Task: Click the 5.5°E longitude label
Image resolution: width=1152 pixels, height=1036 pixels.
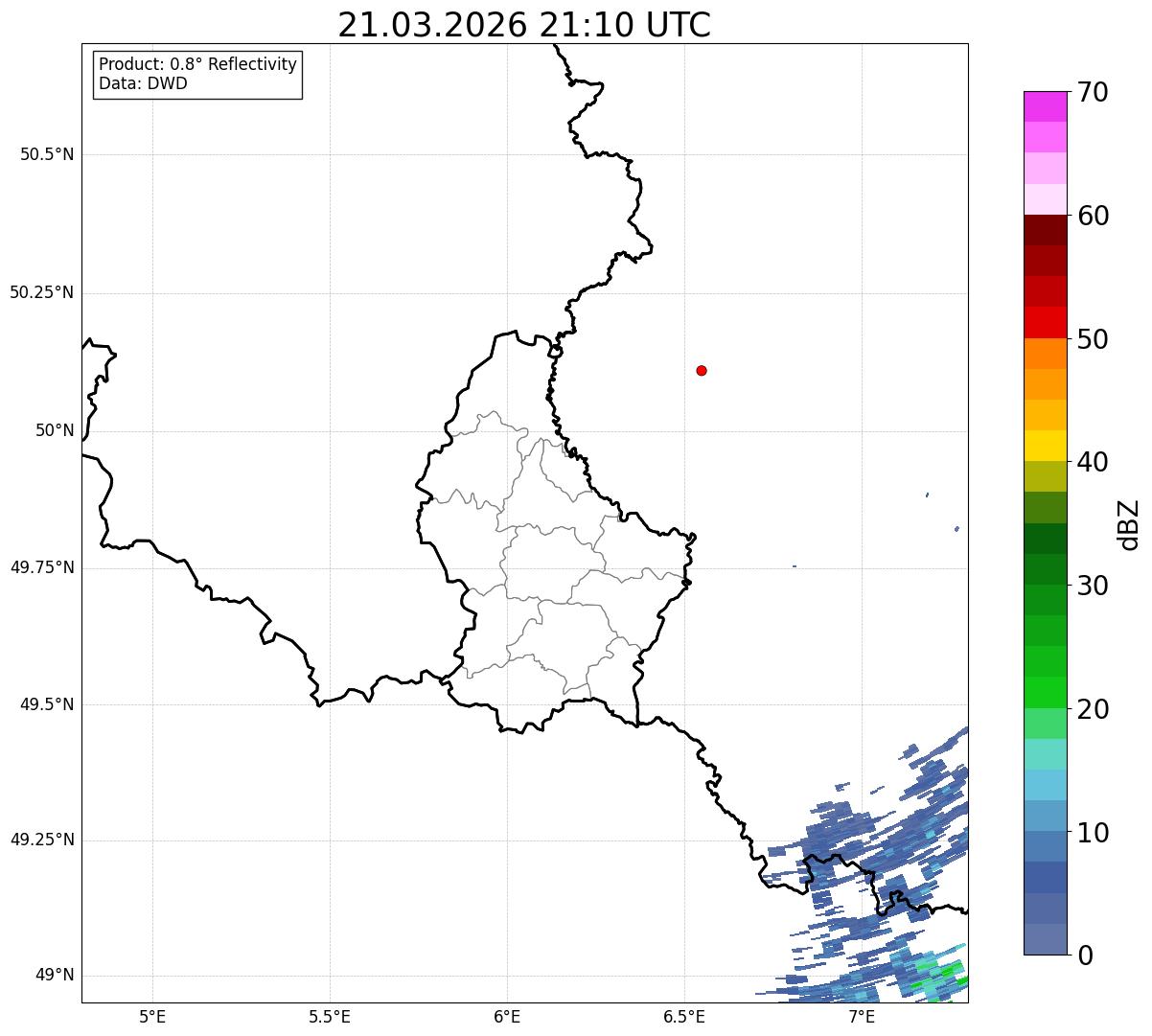Action: coord(330,1016)
